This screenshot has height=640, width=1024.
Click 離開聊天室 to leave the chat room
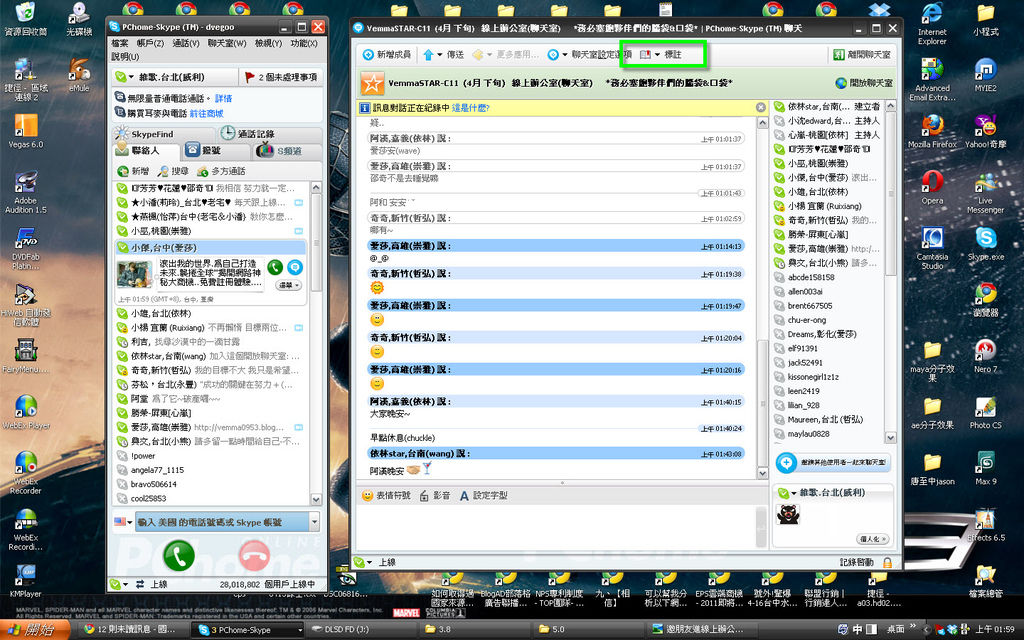(x=862, y=55)
